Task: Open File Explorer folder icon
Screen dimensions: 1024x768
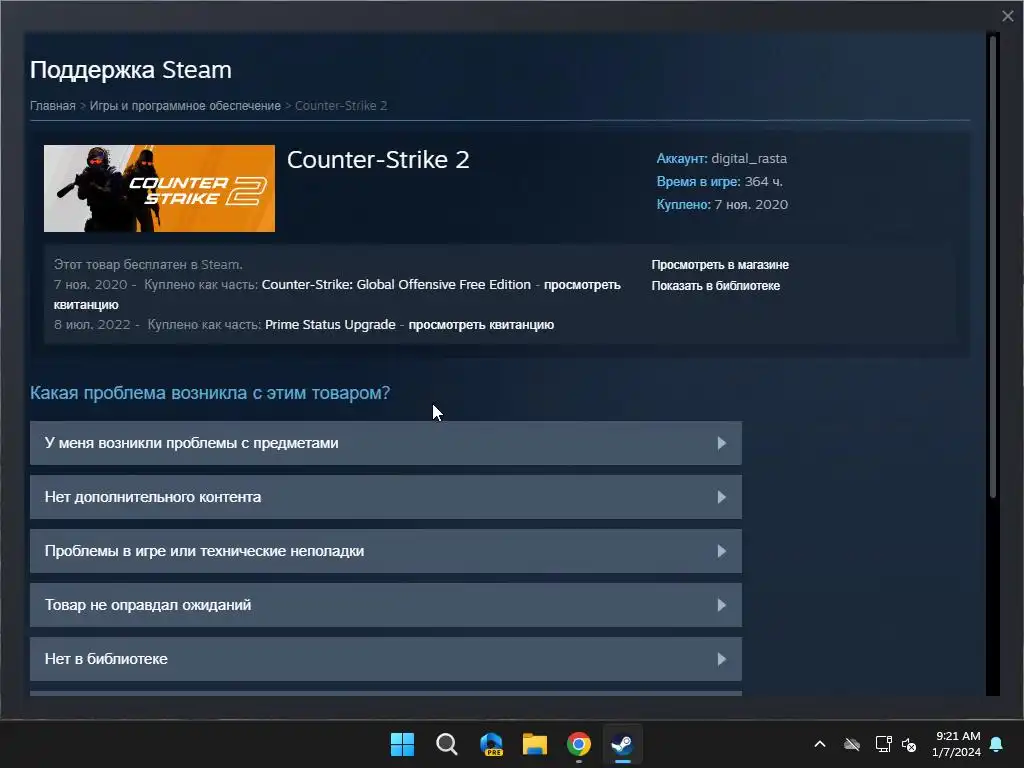Action: tap(535, 744)
